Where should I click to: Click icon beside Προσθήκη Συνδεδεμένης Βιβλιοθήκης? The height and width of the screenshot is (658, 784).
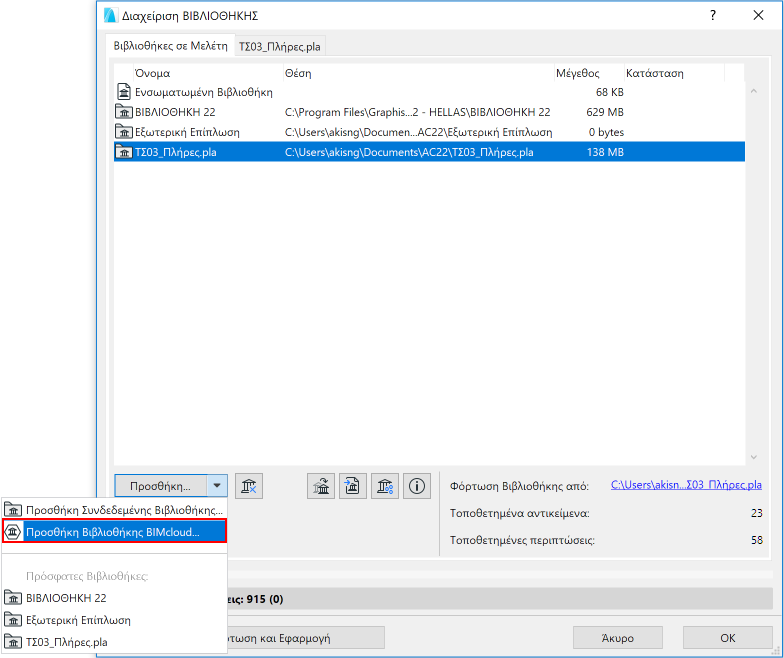13,510
